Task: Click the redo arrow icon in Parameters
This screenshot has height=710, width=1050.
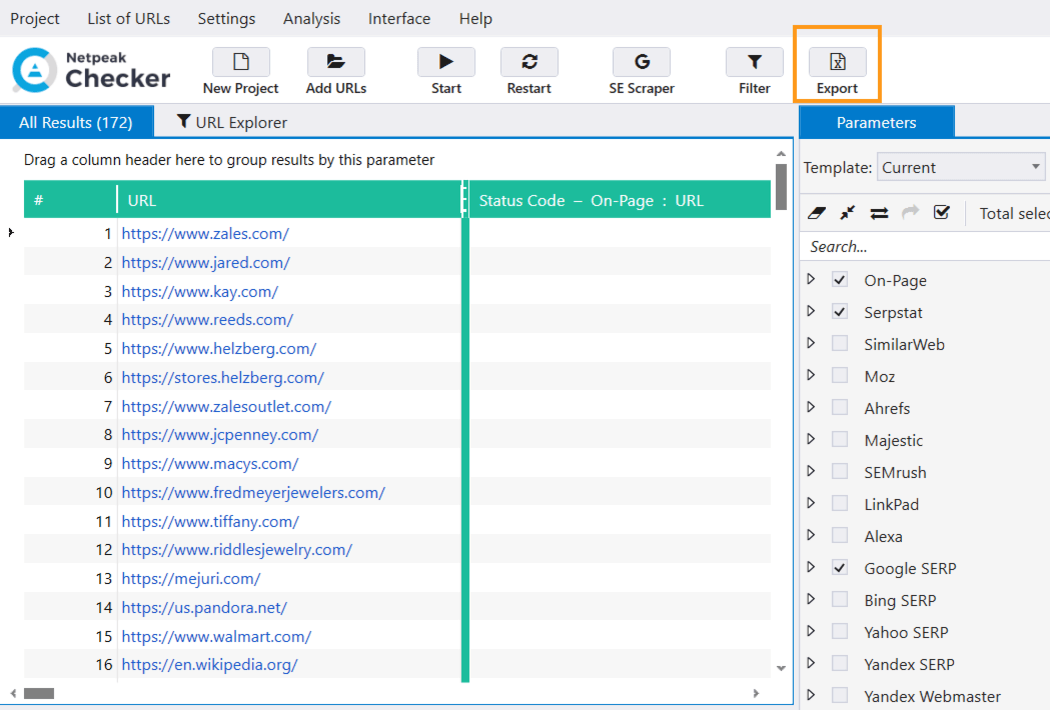Action: coord(911,212)
